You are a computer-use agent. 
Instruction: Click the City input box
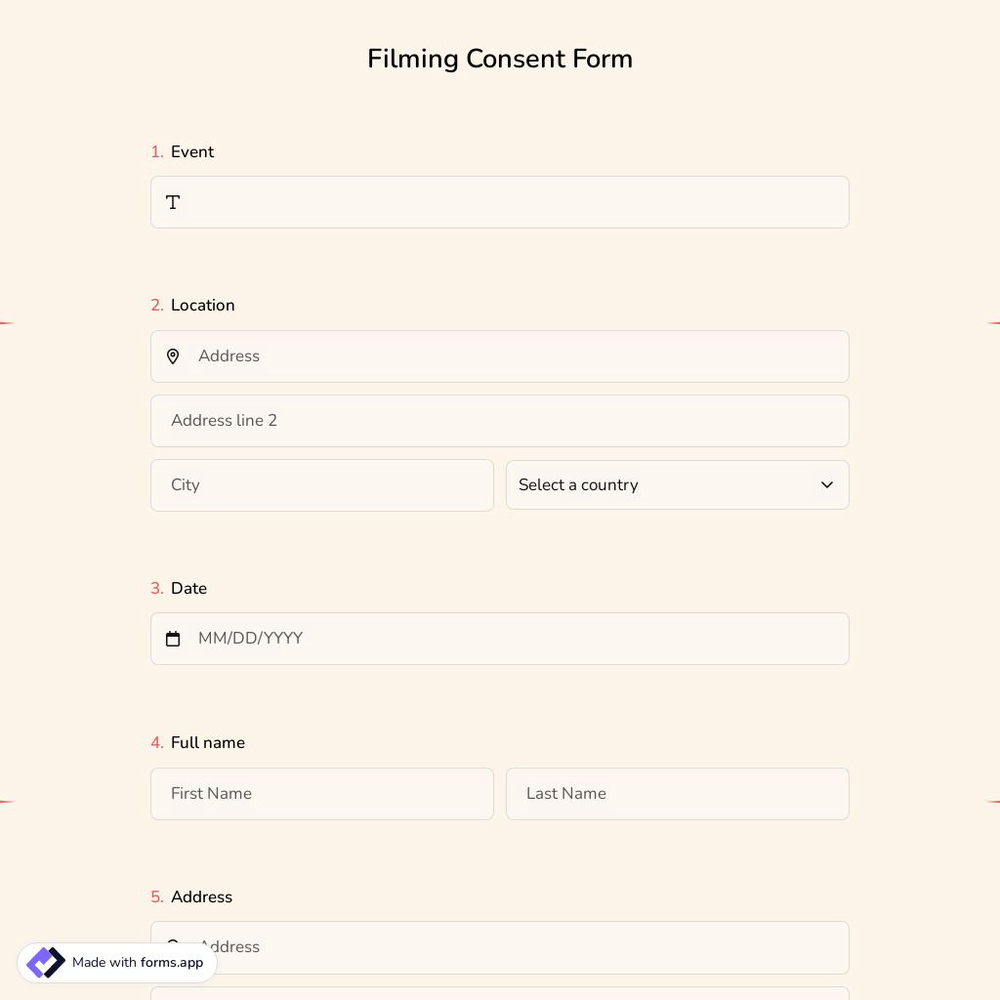pos(322,485)
